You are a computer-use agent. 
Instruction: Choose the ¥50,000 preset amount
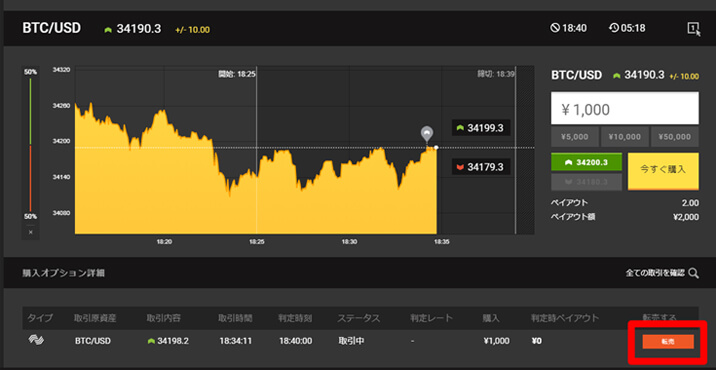click(674, 137)
